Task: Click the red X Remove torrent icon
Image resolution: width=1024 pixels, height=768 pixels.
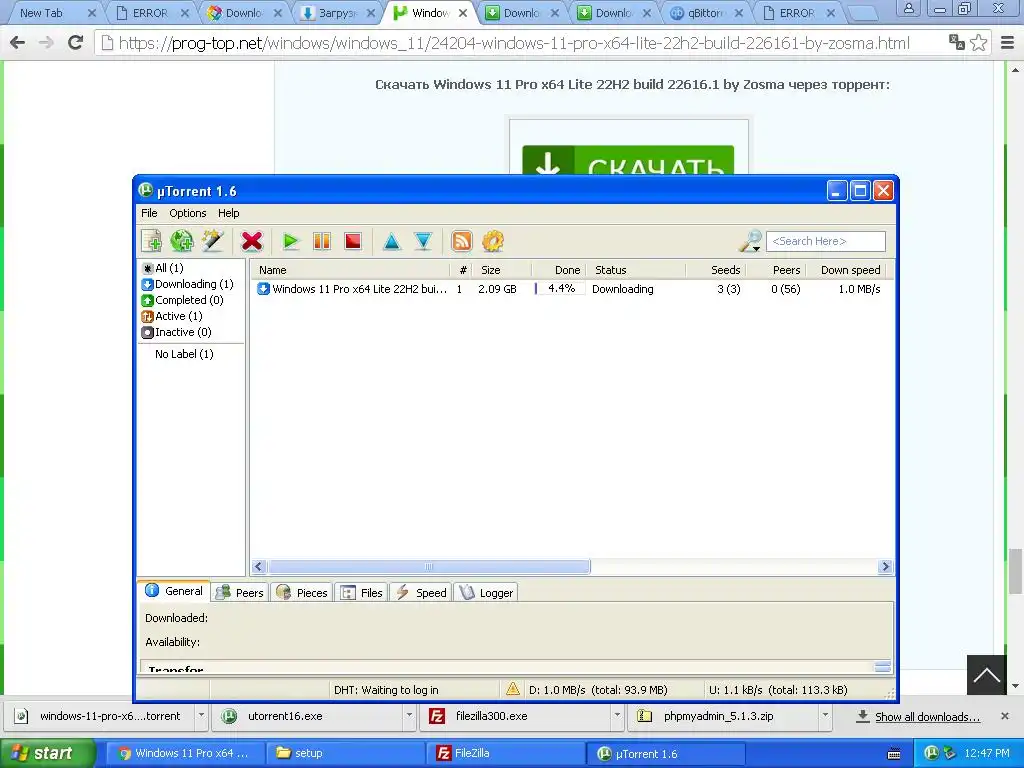Action: point(251,241)
